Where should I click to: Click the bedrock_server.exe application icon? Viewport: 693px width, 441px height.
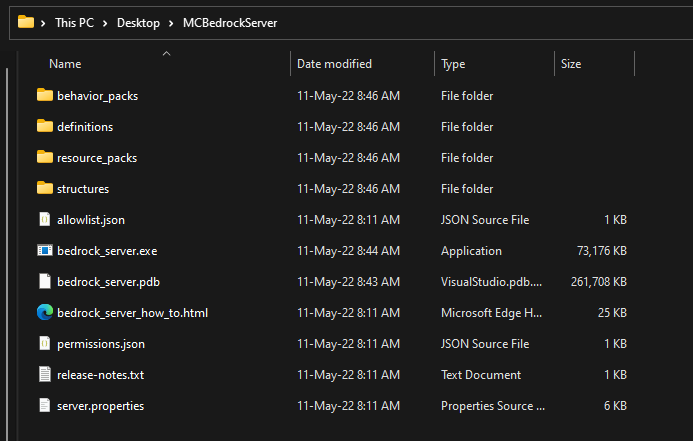point(45,251)
